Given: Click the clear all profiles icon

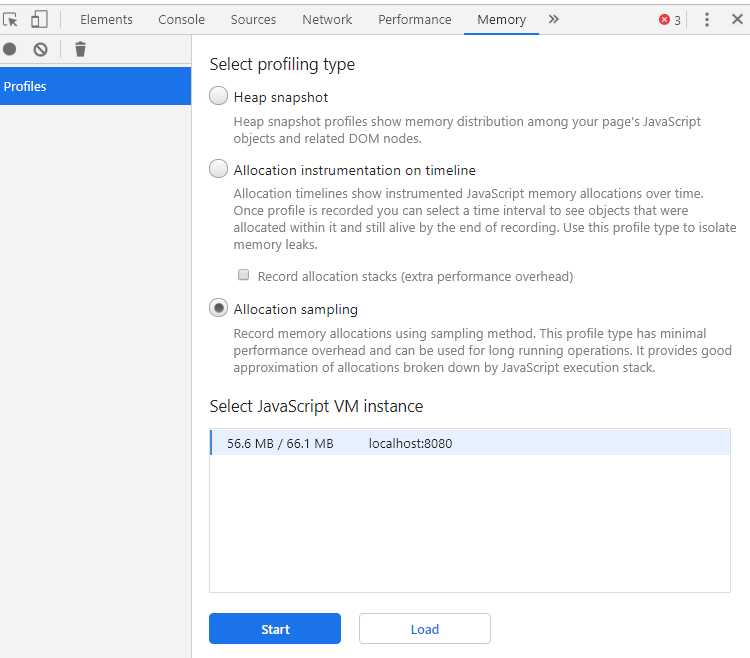Looking at the screenshot, I should click(x=41, y=49).
